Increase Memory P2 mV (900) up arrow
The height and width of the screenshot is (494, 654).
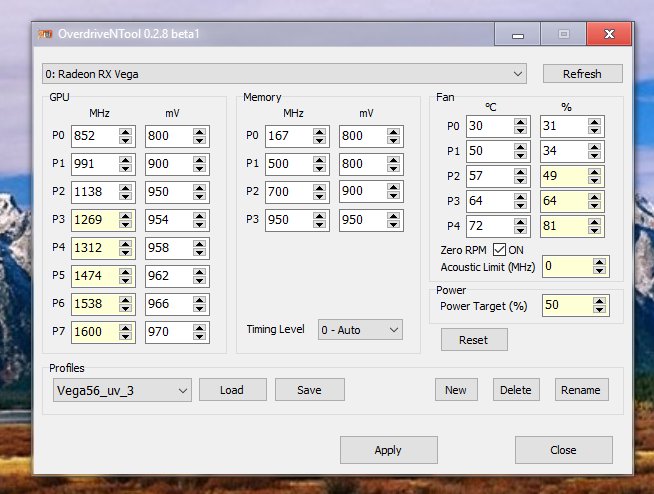coord(393,188)
